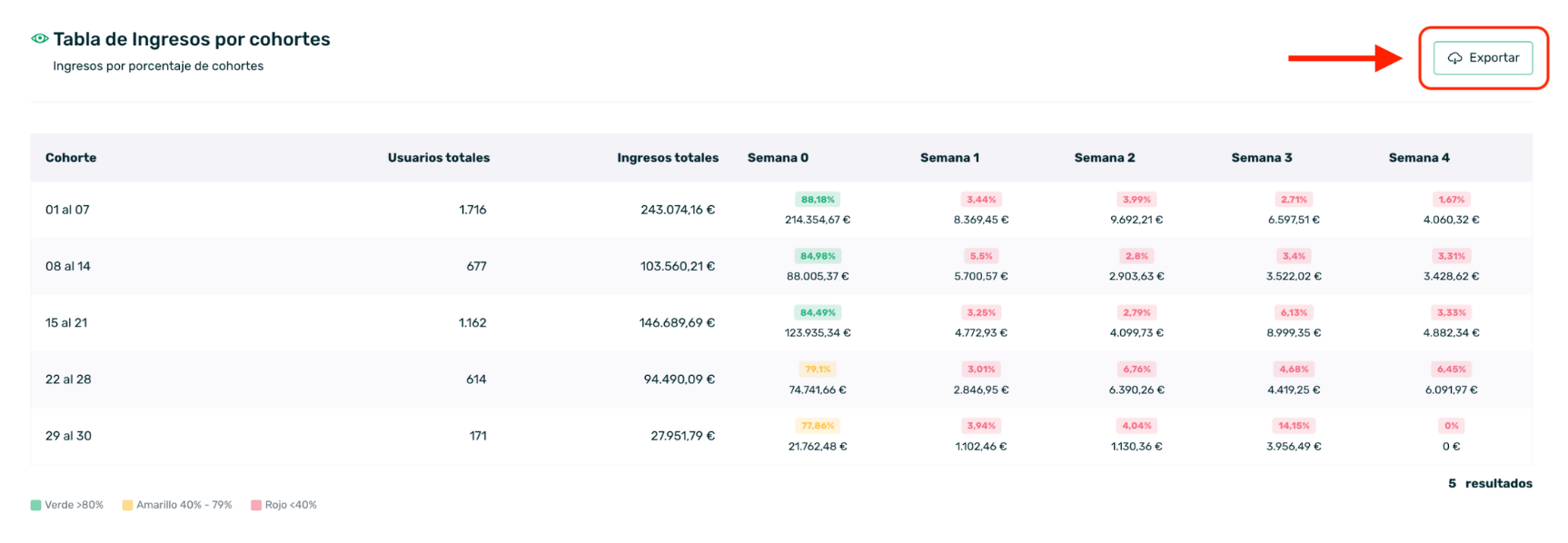The width and height of the screenshot is (1568, 543).
Task: Click the red 14,15% percentage badge
Action: 1294,426
